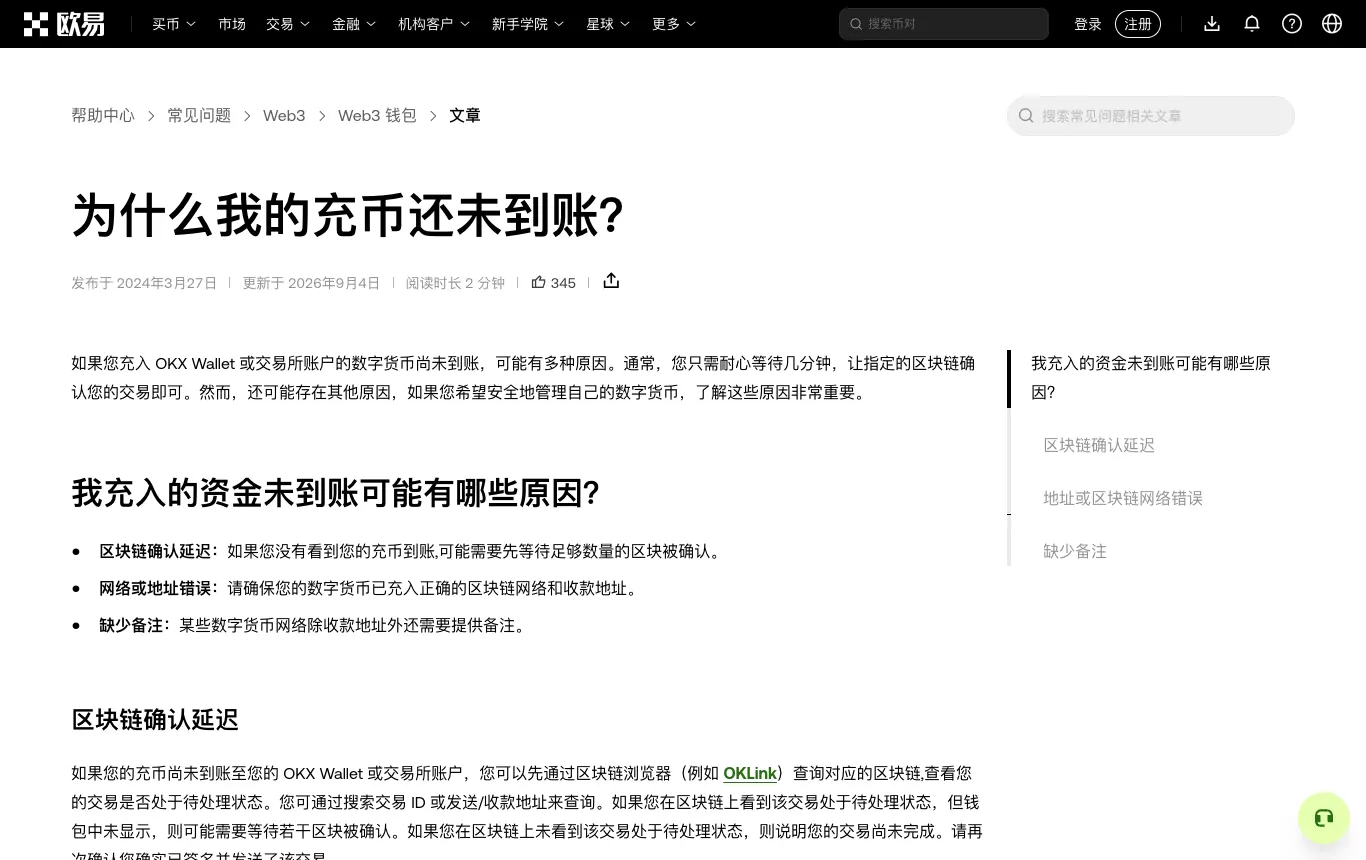Go to Web3 钱包 breadcrumb
Screen dimensions: 1366x860
tap(377, 116)
